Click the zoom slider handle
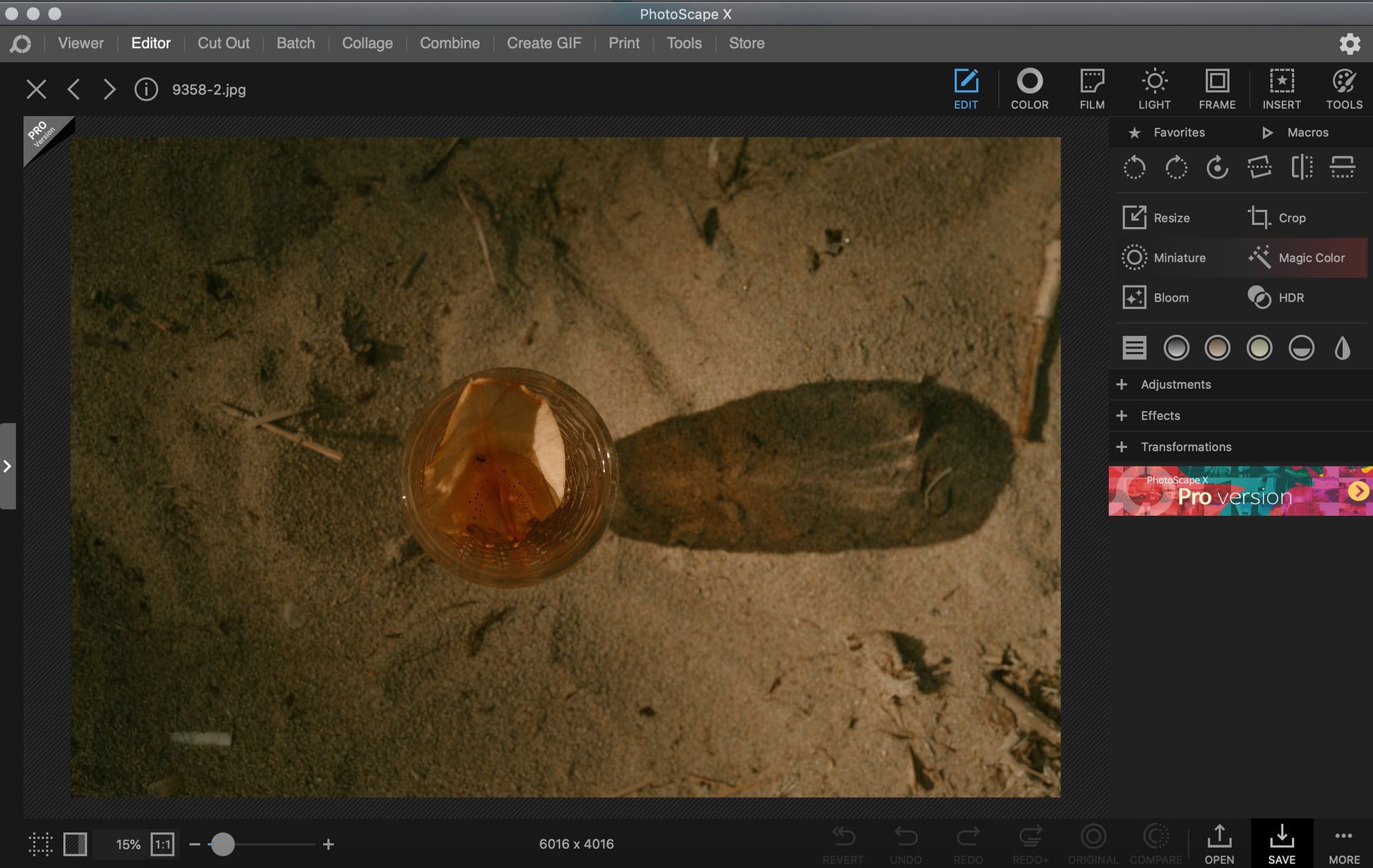Viewport: 1373px width, 868px height. [x=222, y=844]
